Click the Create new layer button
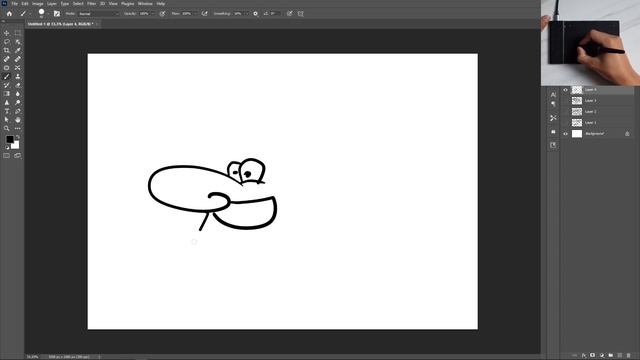This screenshot has width=640, height=360. [x=620, y=356]
